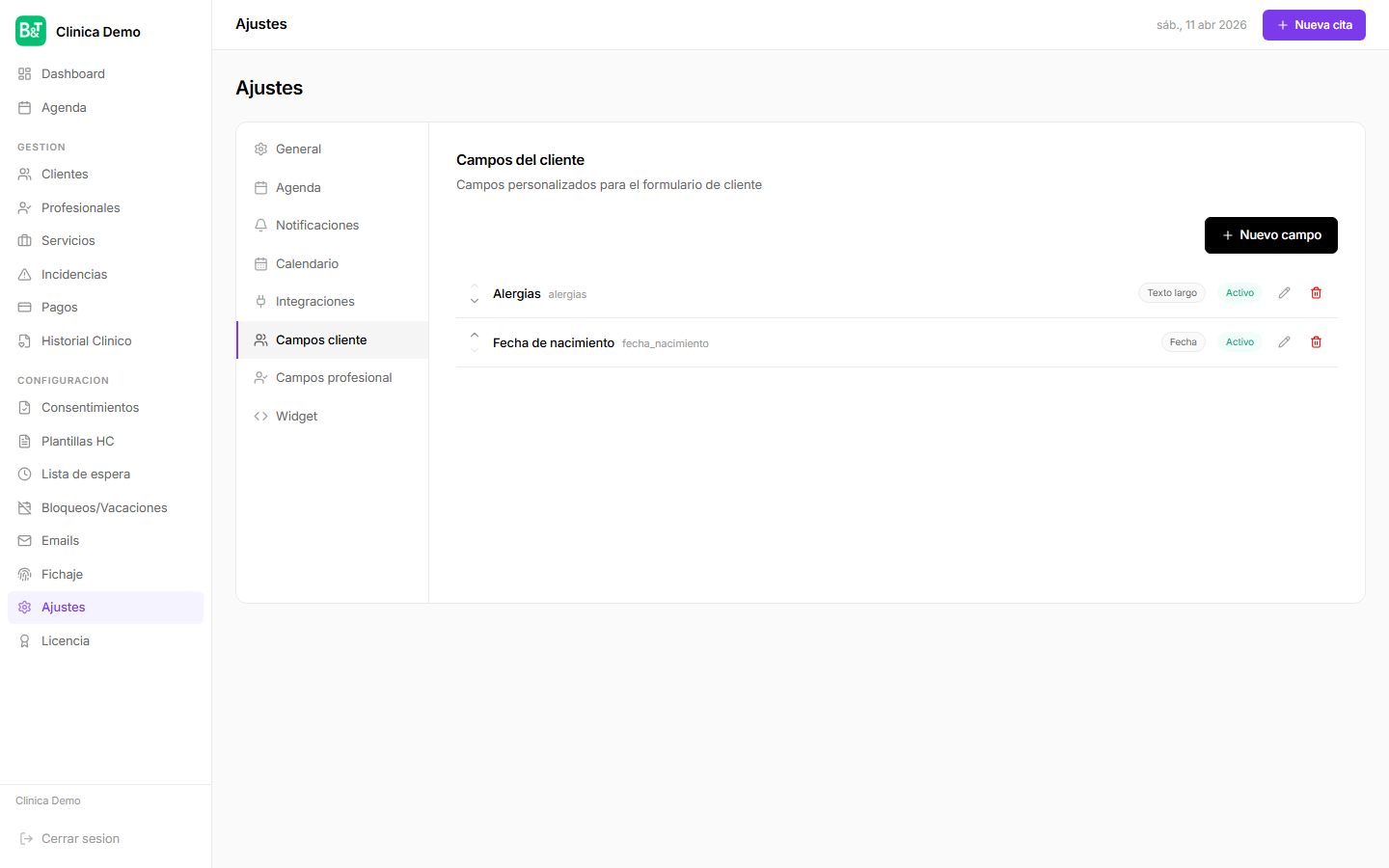This screenshot has width=1389, height=868.
Task: Click the fingerprint icon beside Fichaje
Action: coord(25,575)
